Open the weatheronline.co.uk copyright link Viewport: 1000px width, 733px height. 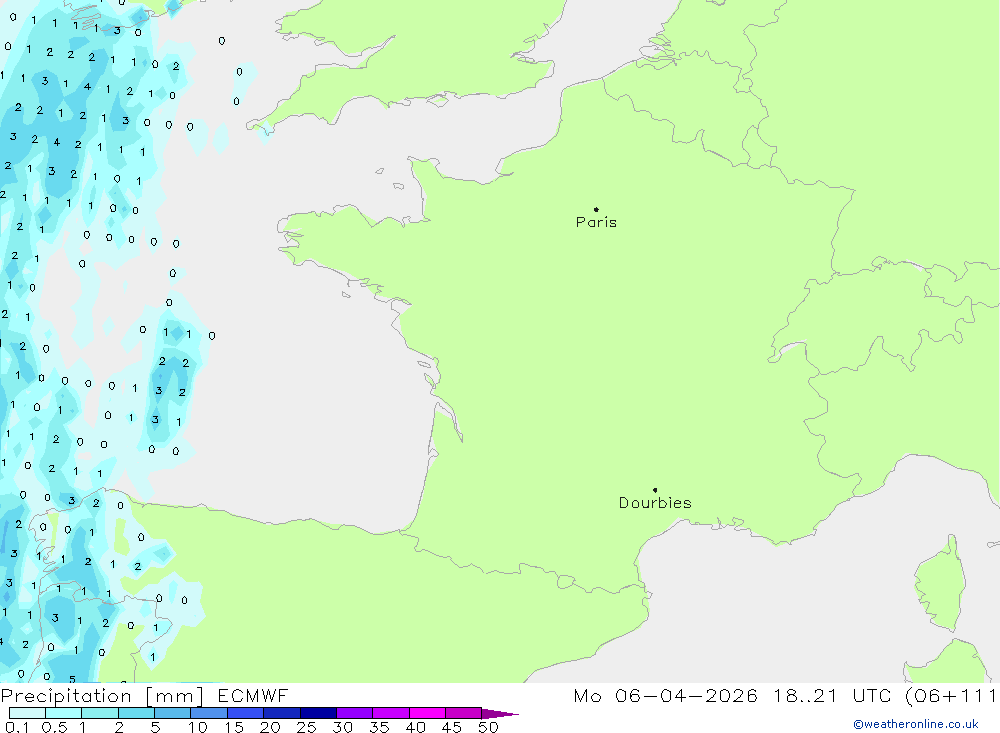point(916,724)
